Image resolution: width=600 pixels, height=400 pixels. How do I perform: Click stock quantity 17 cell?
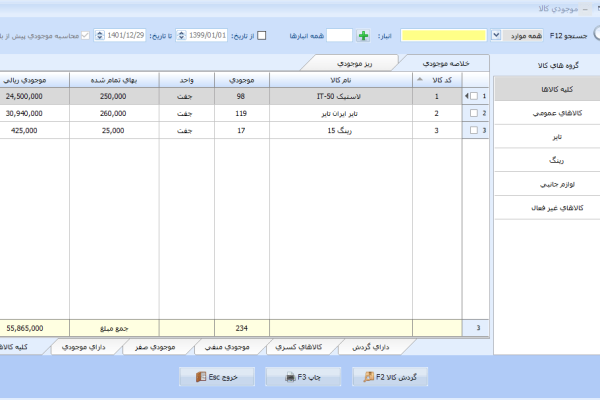[242, 131]
